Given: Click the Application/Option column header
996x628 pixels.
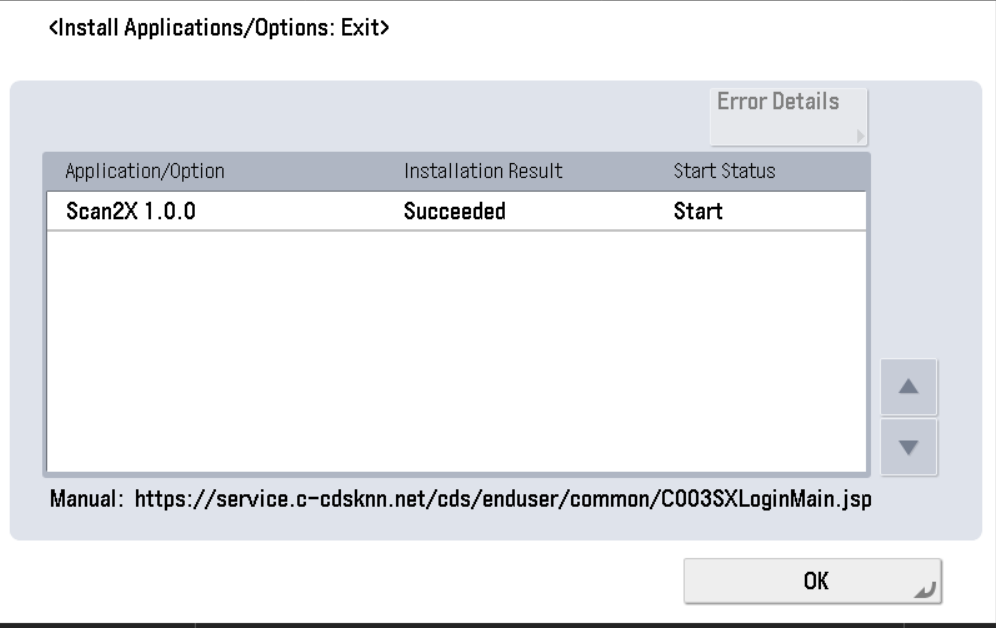Looking at the screenshot, I should click(144, 171).
